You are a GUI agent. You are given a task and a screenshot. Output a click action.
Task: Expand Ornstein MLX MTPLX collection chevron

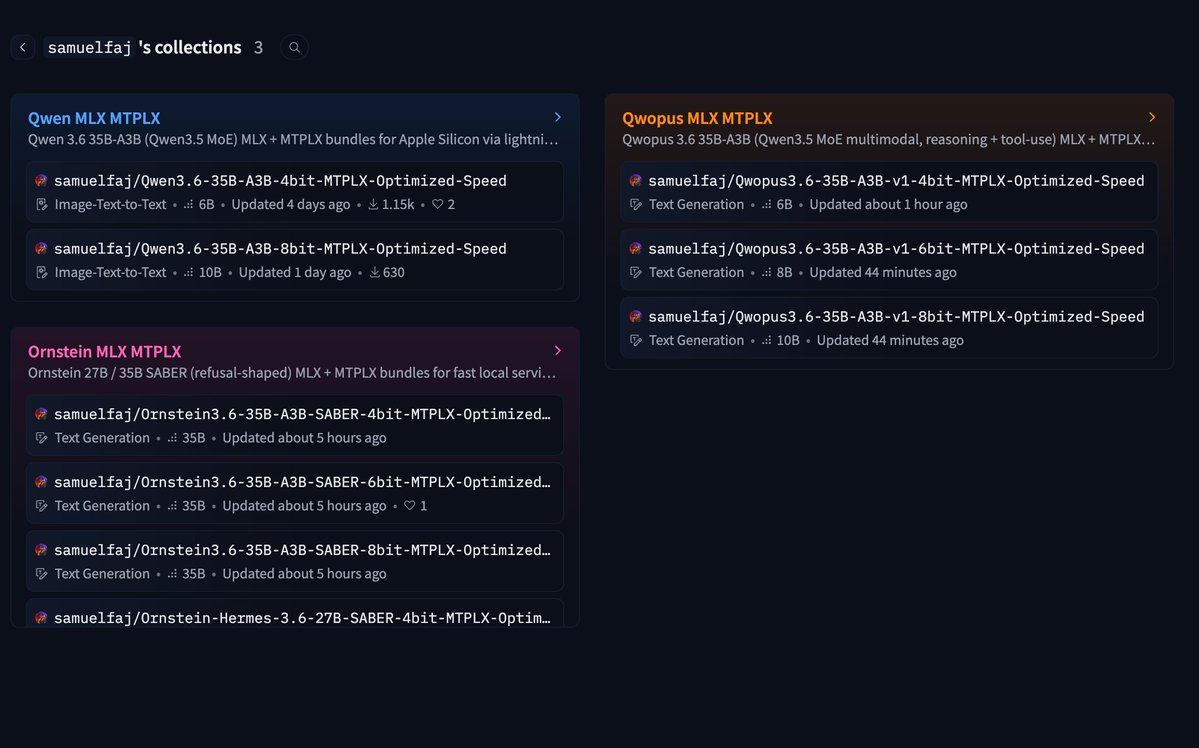tap(557, 350)
